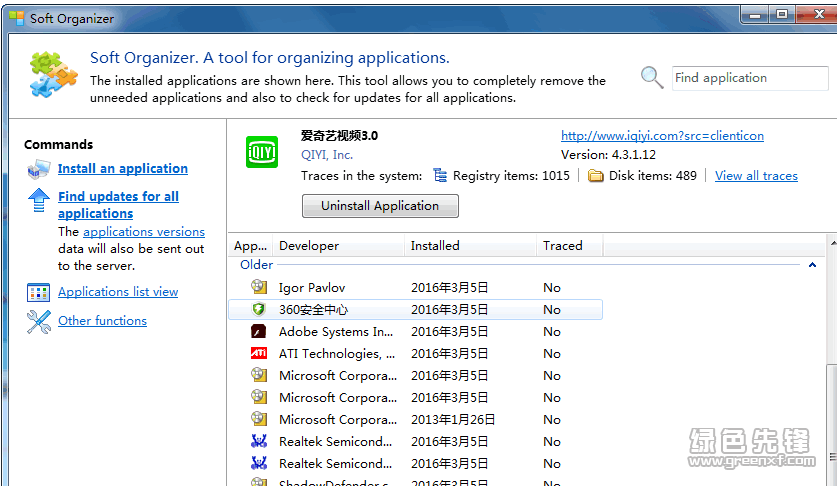Click the 爱奇艺视频3.0 application title
837x486 pixels.
click(339, 136)
